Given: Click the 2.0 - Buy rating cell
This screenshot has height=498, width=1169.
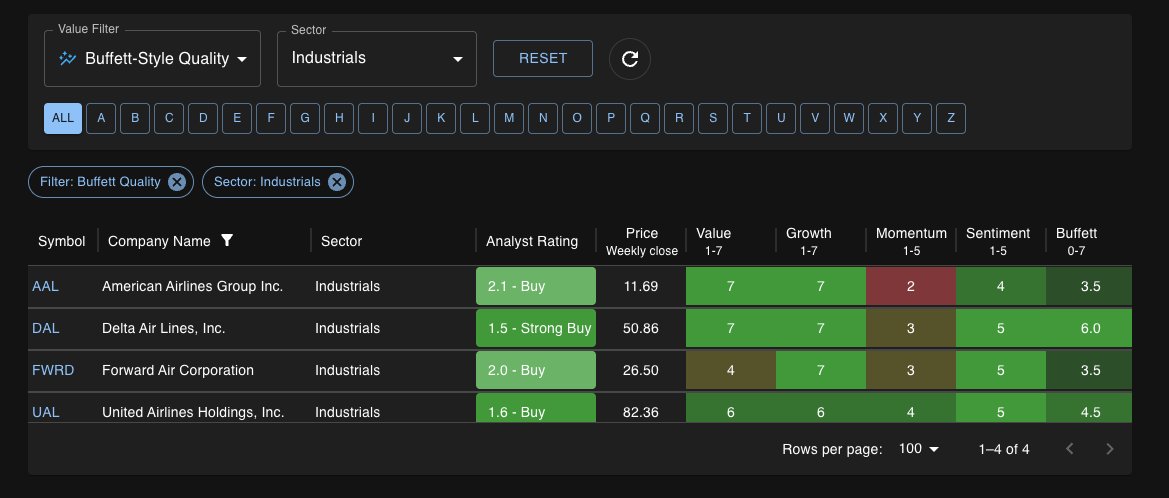Looking at the screenshot, I should 536,371.
